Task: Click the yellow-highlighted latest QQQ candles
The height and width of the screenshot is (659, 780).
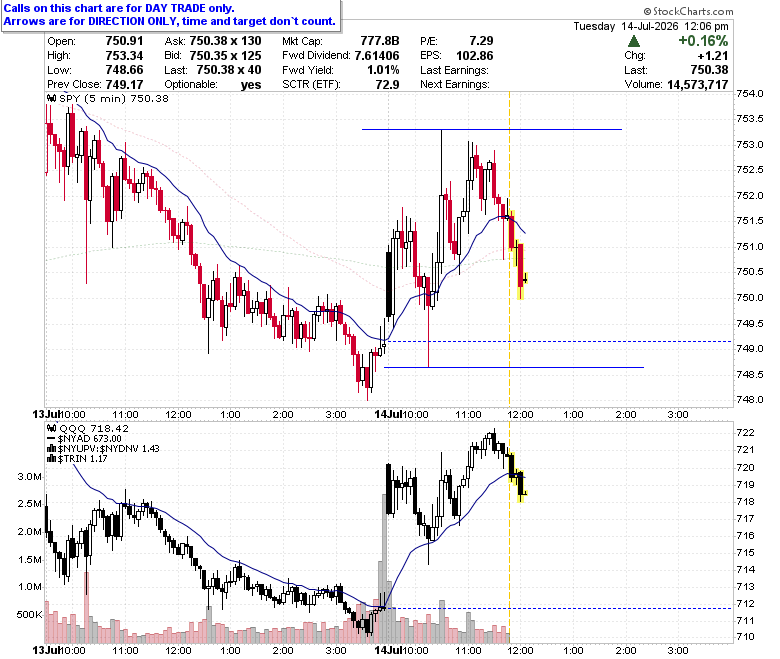Action: pos(517,477)
